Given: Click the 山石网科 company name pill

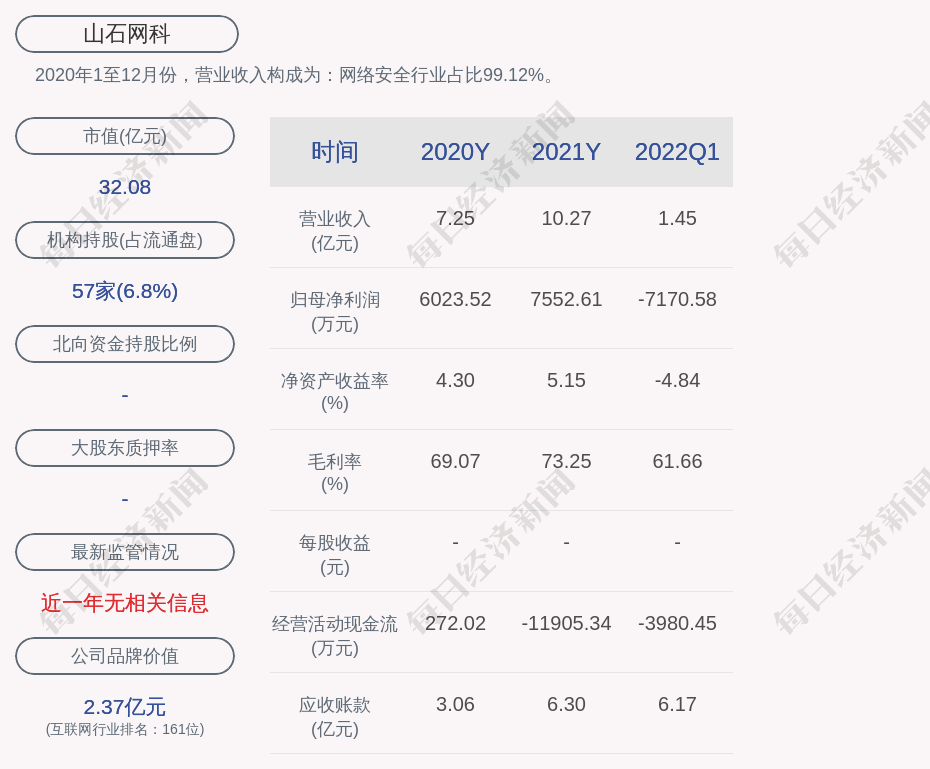Looking at the screenshot, I should [126, 34].
